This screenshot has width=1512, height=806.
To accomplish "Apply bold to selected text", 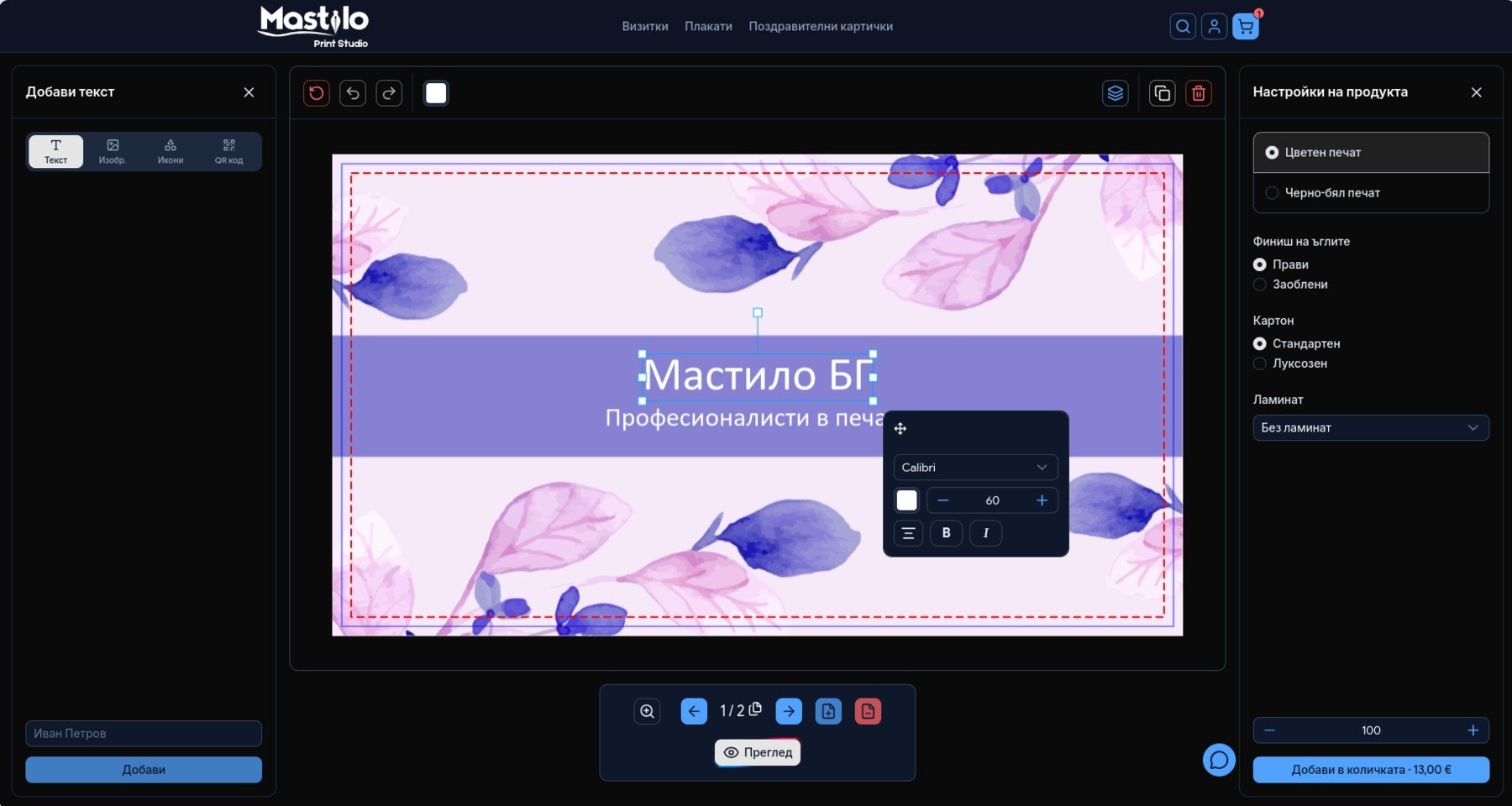I will (946, 533).
